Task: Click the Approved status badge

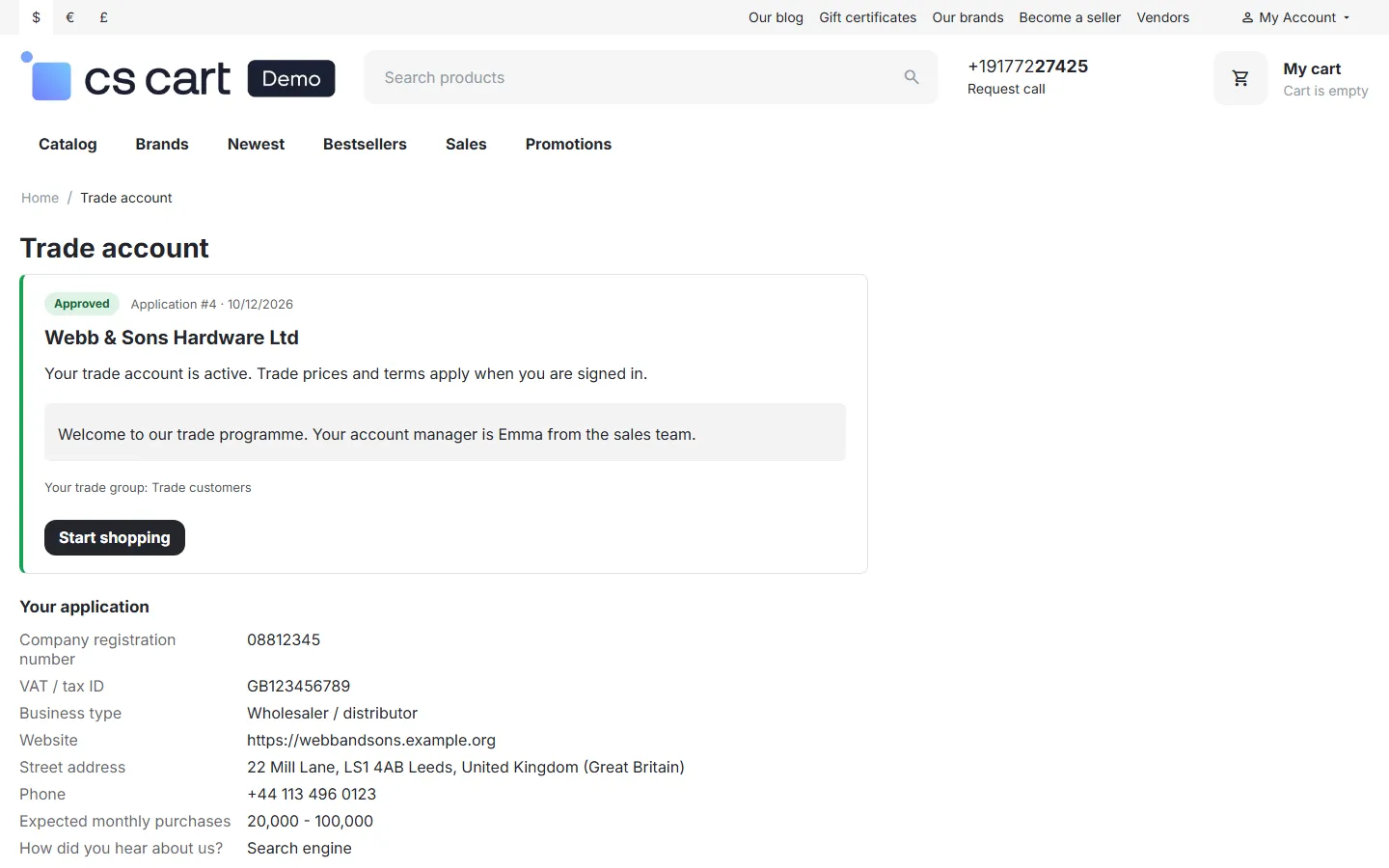Action: pyautogui.click(x=82, y=304)
